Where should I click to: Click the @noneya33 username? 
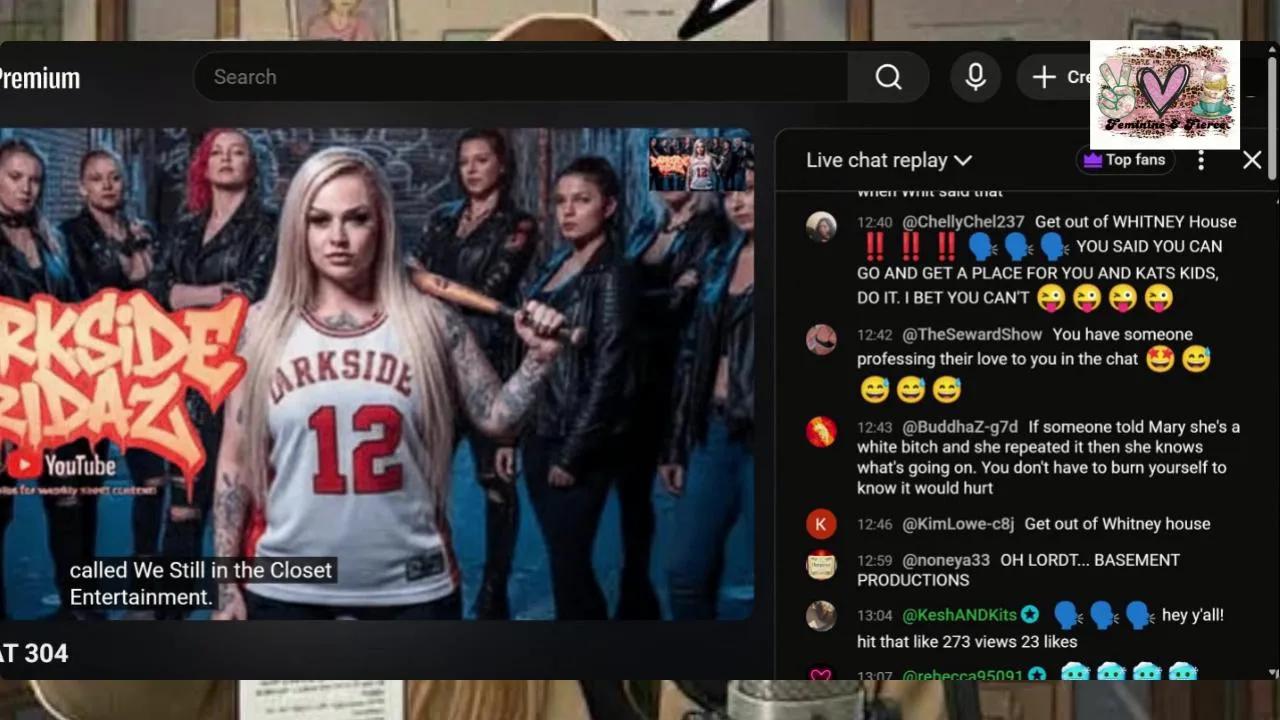click(946, 560)
